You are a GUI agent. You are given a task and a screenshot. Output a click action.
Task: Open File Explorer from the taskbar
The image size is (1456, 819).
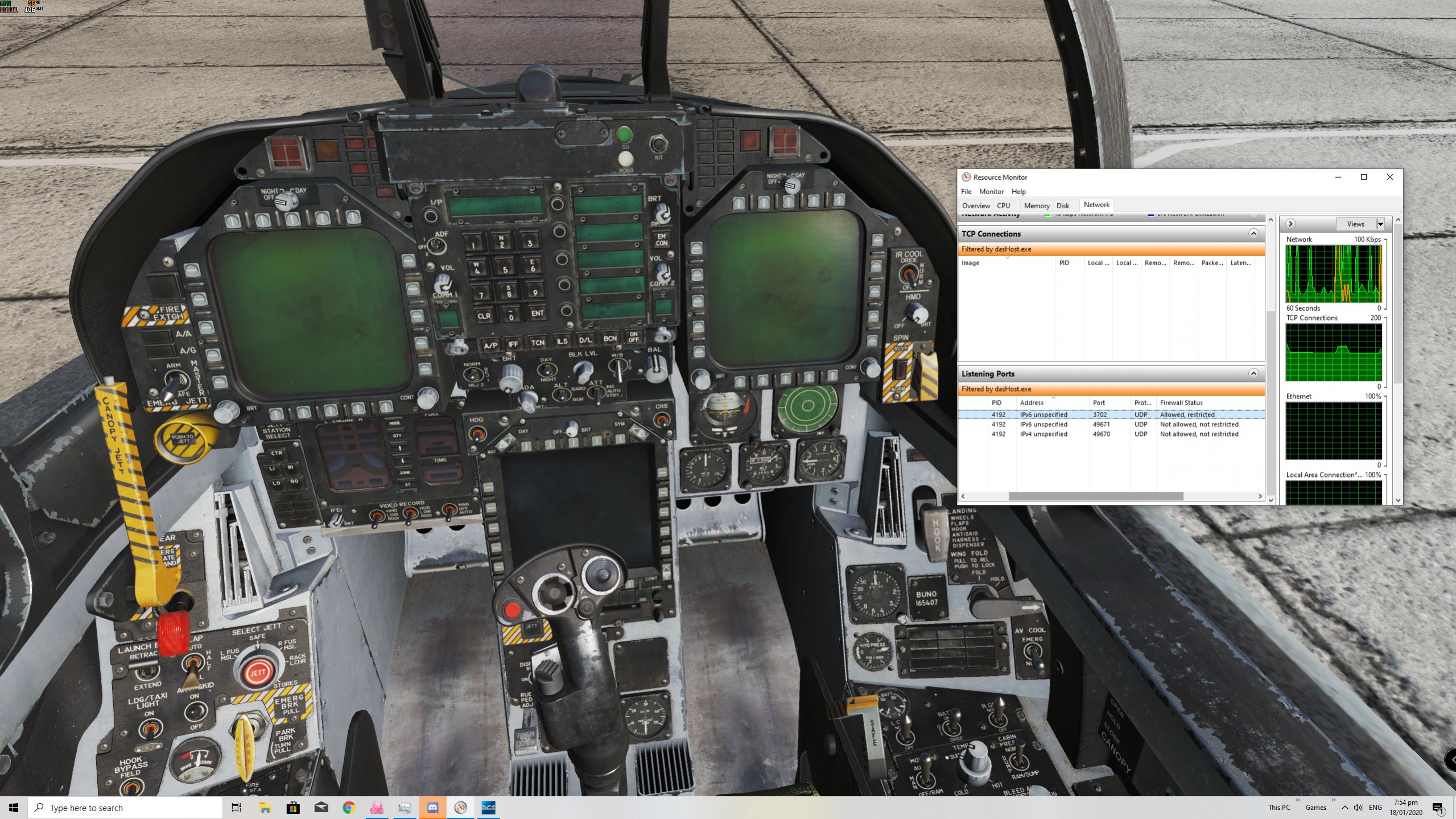[x=265, y=808]
